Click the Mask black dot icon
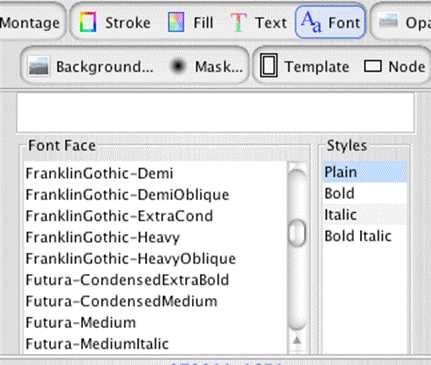This screenshot has width=431, height=365. (178, 66)
